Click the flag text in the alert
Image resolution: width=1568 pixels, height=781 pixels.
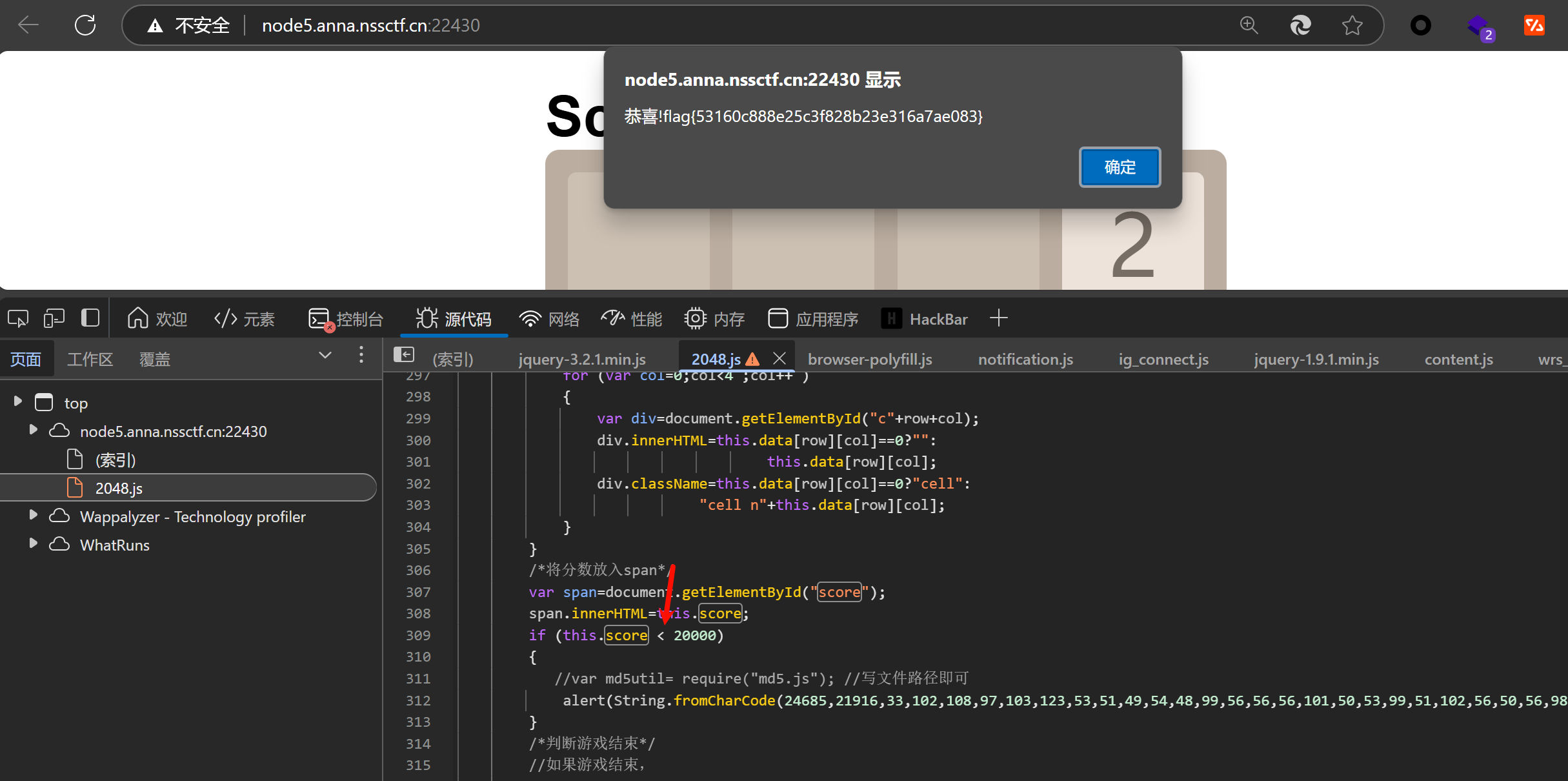pyautogui.click(x=803, y=117)
